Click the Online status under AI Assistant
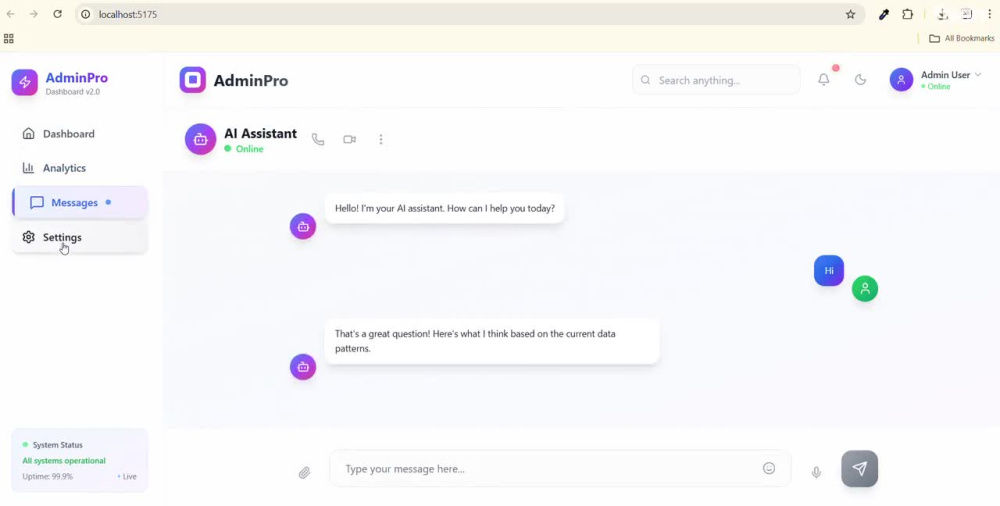Viewport: 1000px width, 506px height. (x=244, y=149)
